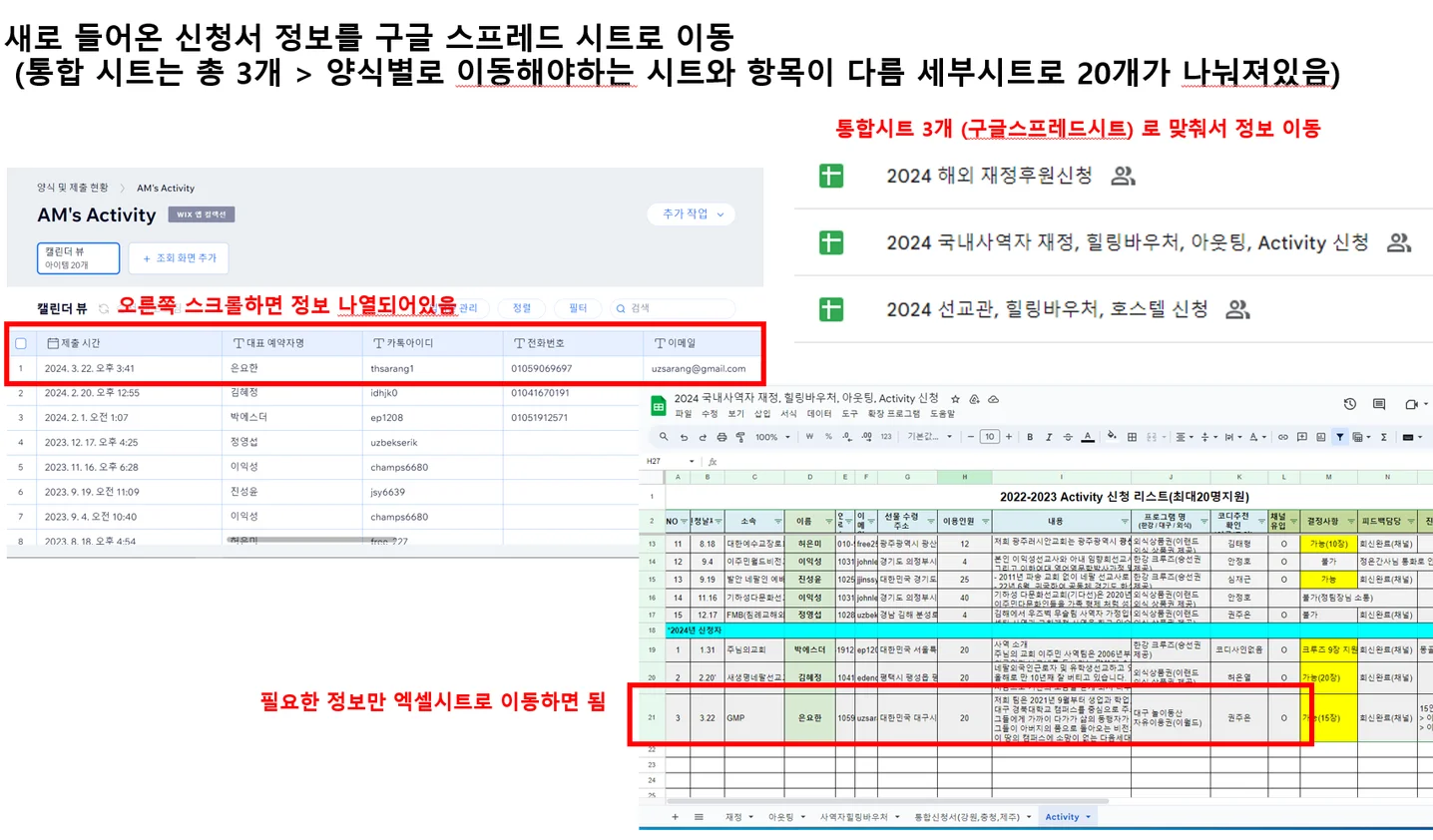The height and width of the screenshot is (840, 1433).
Task: Open the 데이터 menu
Action: tap(819, 413)
